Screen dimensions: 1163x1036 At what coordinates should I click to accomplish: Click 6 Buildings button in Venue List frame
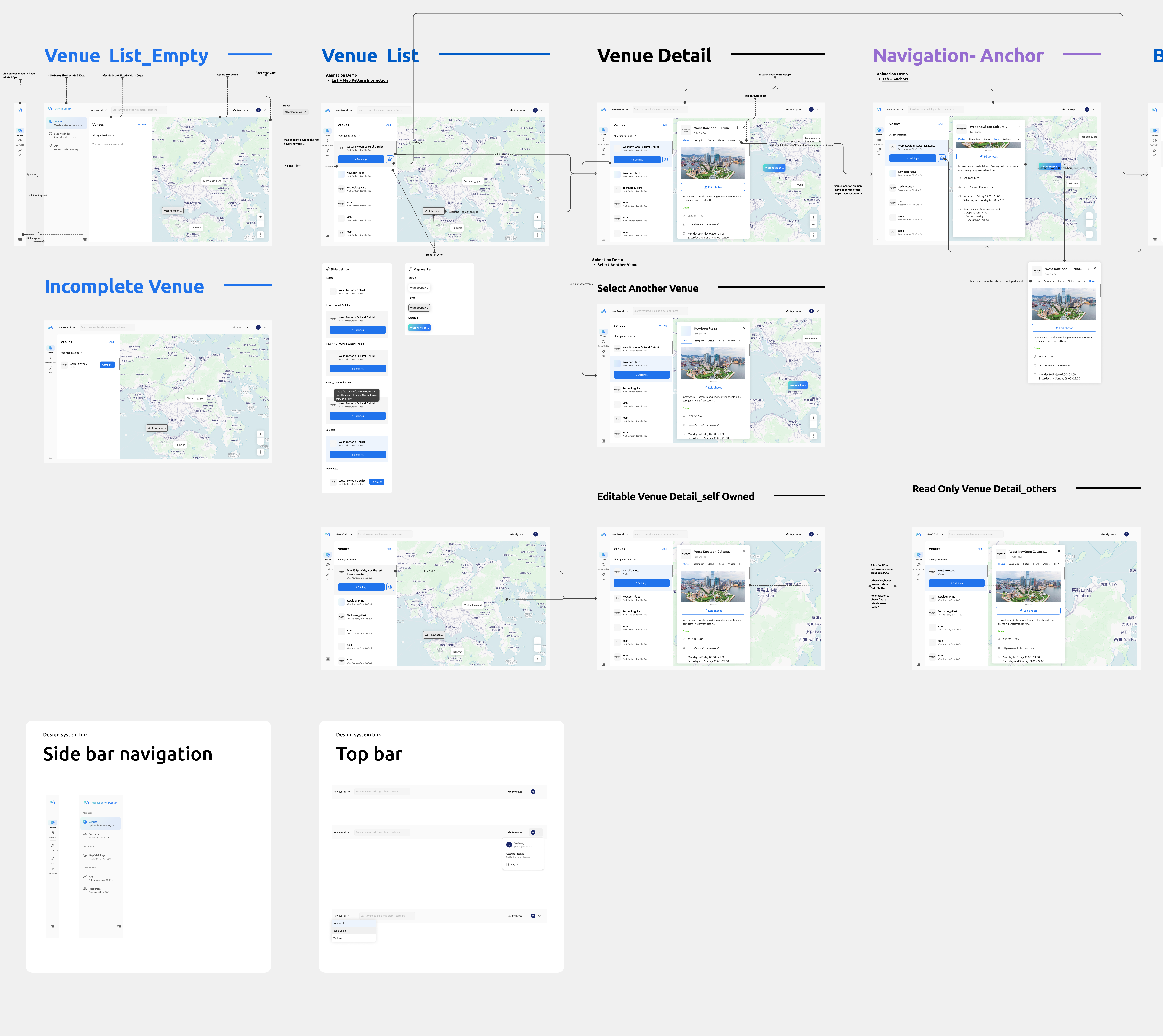pos(361,159)
